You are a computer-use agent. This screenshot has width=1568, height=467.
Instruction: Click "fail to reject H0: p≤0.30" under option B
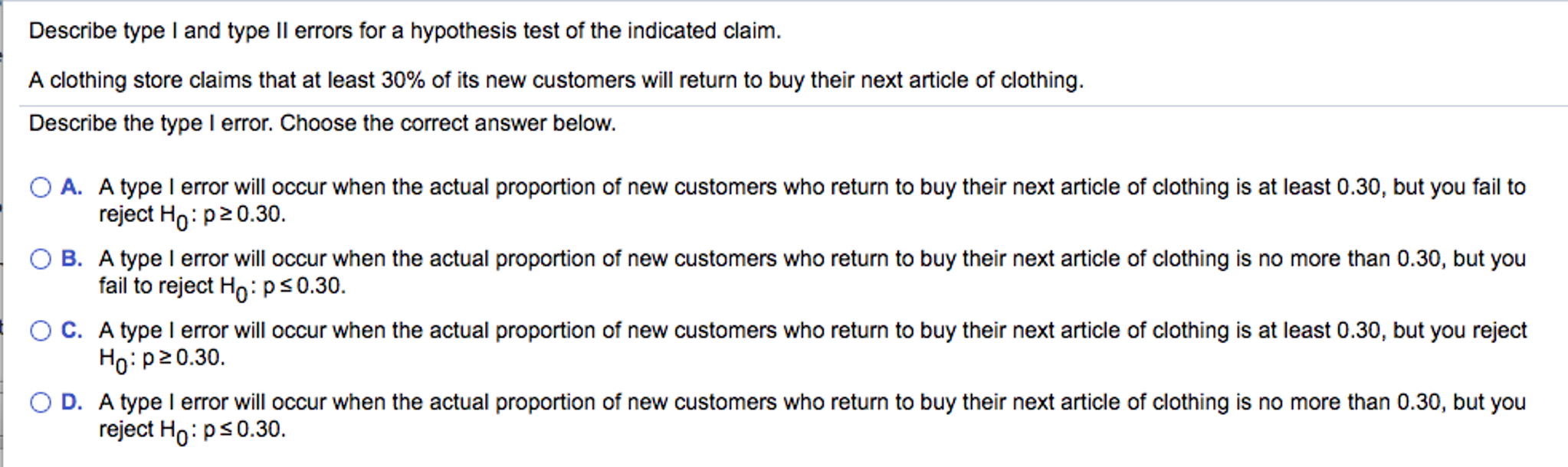pyautogui.click(x=222, y=288)
